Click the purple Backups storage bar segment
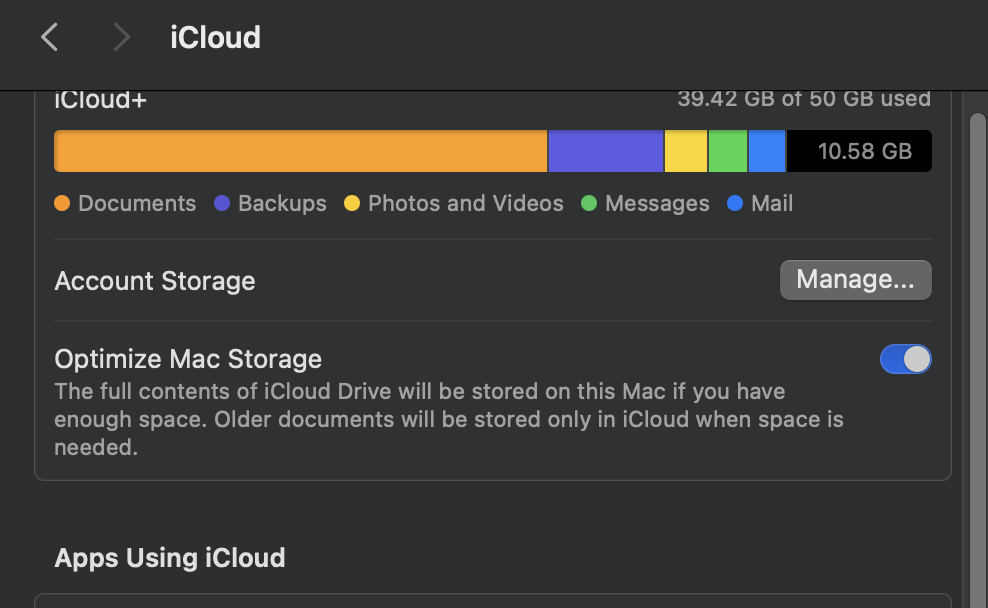Viewport: 988px width, 608px height. [605, 151]
